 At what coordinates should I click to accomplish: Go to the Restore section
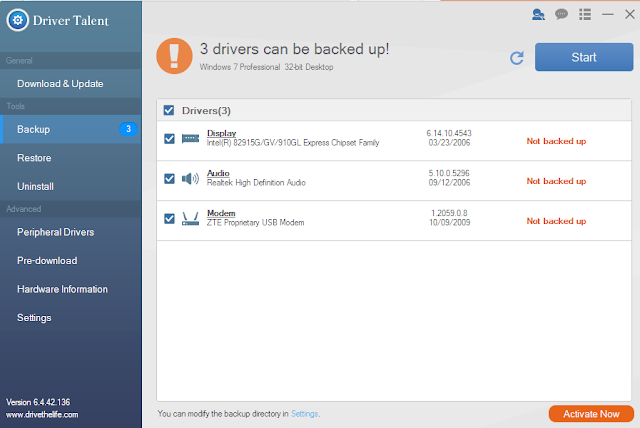[x=71, y=158]
